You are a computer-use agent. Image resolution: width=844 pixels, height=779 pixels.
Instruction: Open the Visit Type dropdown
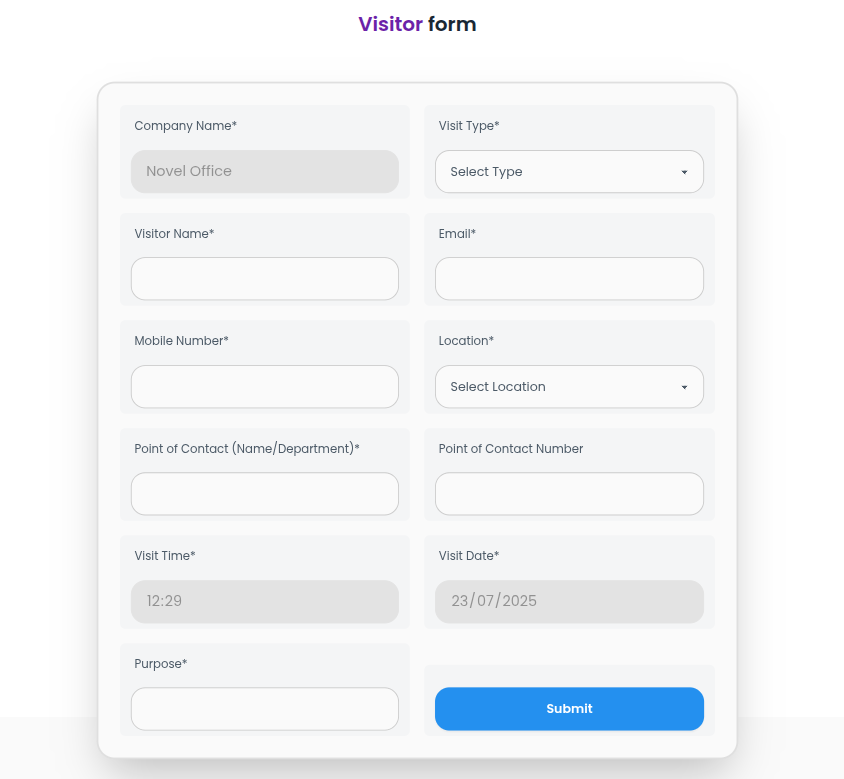(x=568, y=171)
